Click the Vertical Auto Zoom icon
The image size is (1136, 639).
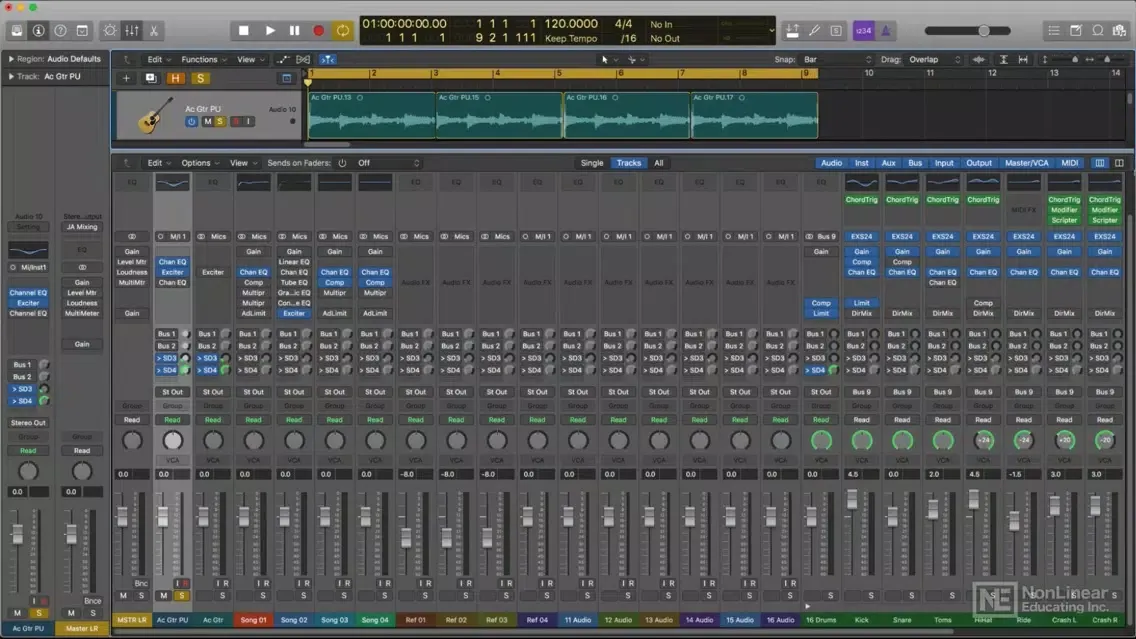pyautogui.click(x=1003, y=59)
